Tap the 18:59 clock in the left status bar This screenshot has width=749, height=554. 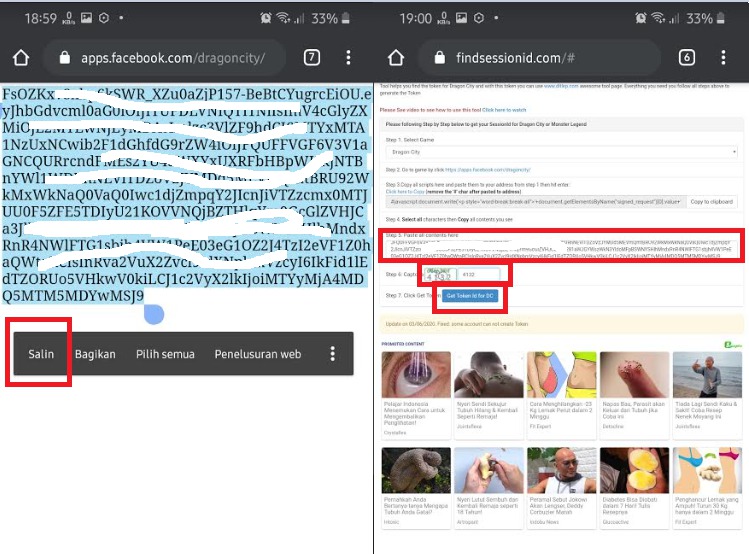41,18
